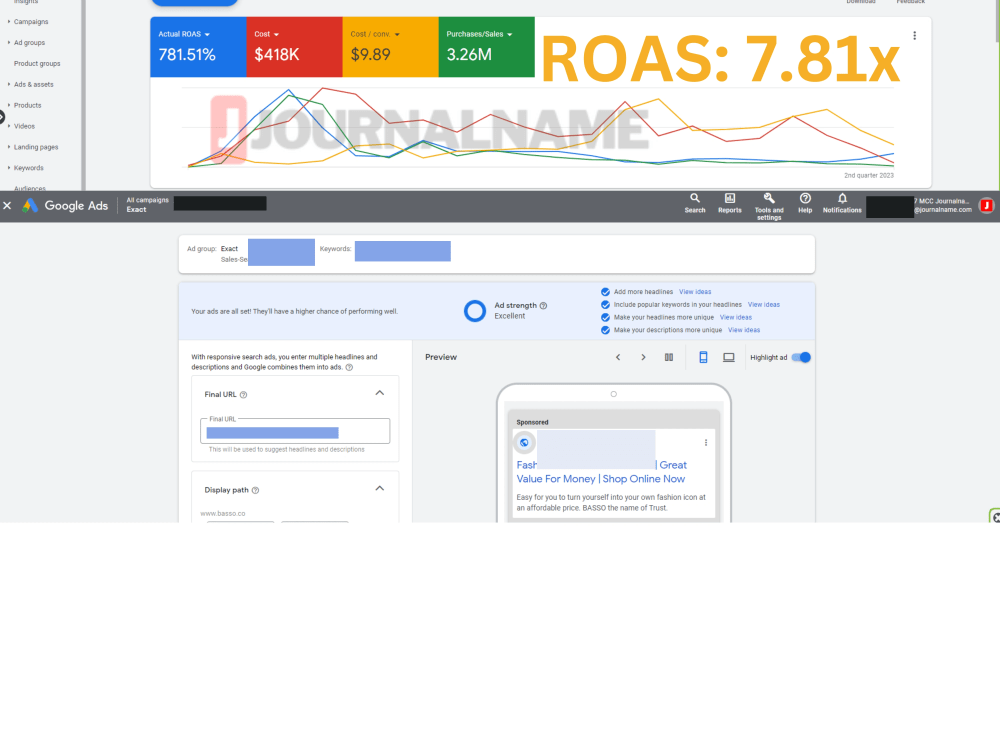
Task: Click the www.basso.co display path text
Action: (x=223, y=513)
